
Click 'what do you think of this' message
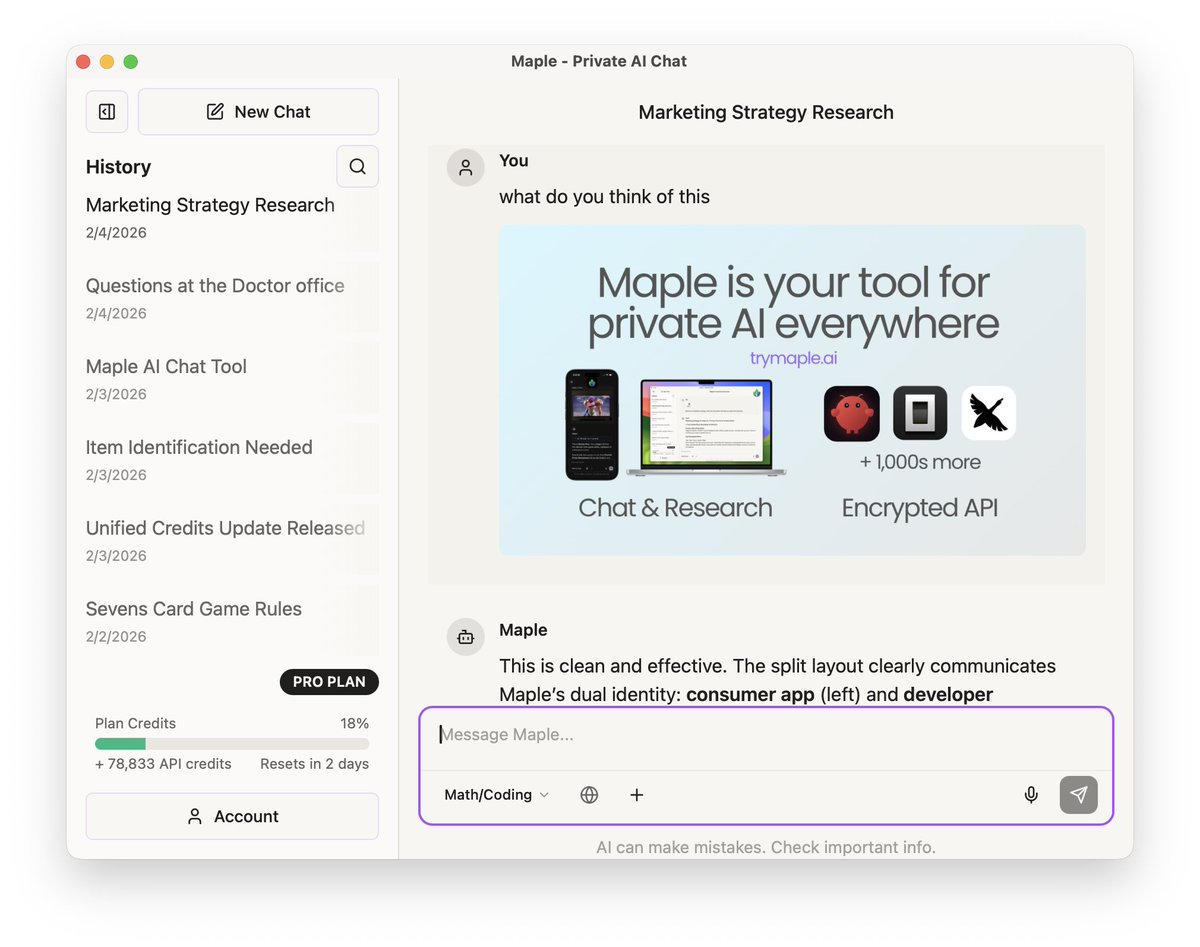(x=605, y=197)
